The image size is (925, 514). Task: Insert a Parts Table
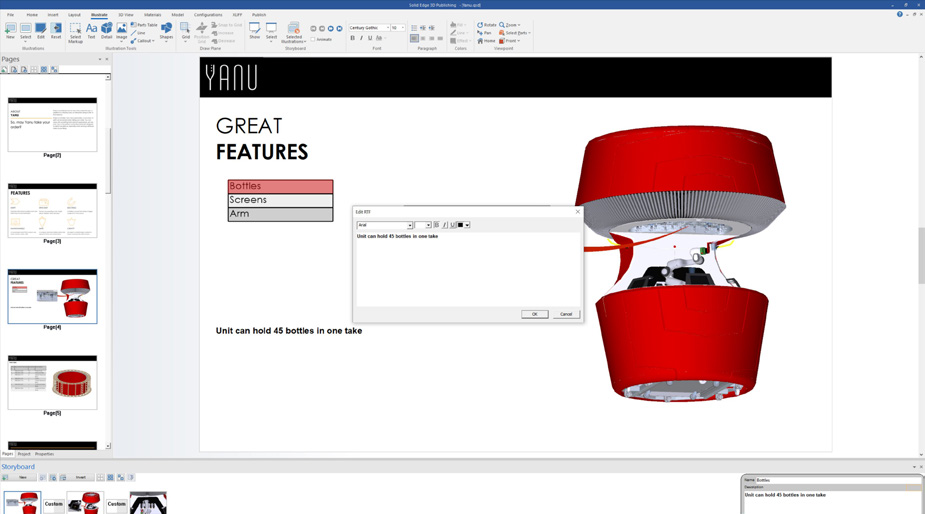[x=144, y=25]
